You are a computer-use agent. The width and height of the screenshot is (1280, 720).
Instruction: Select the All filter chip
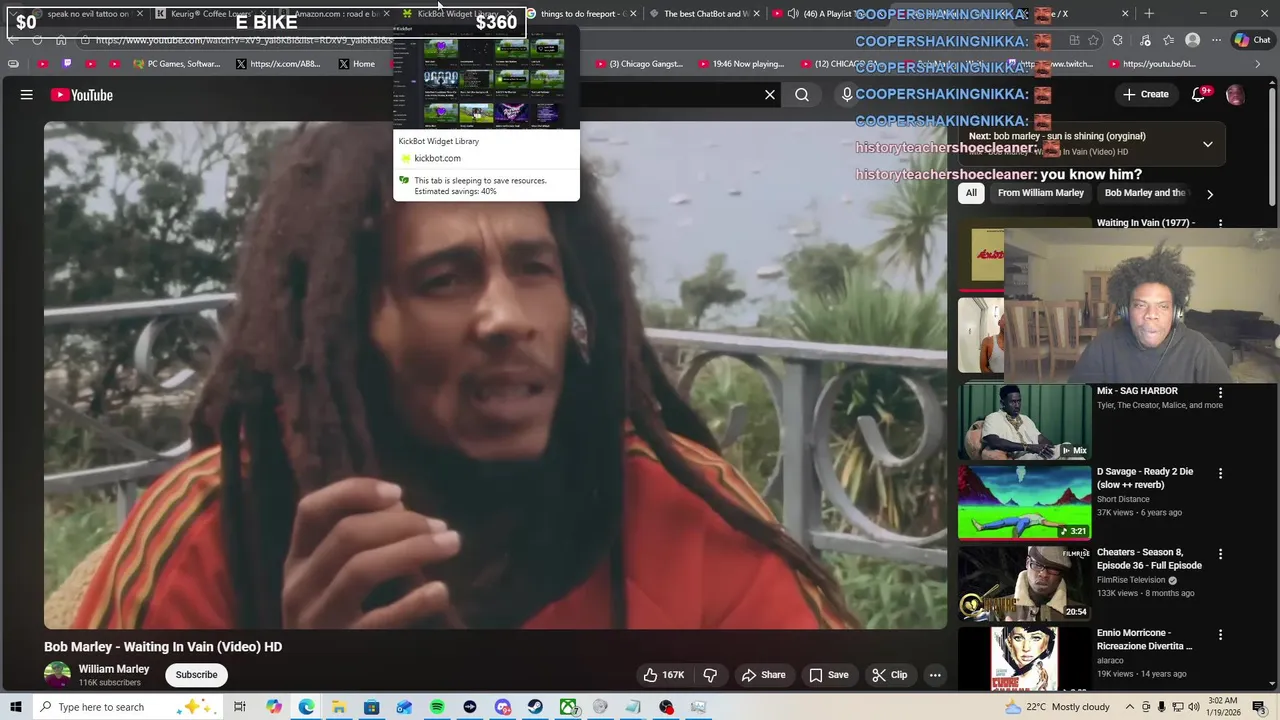pos(971,193)
